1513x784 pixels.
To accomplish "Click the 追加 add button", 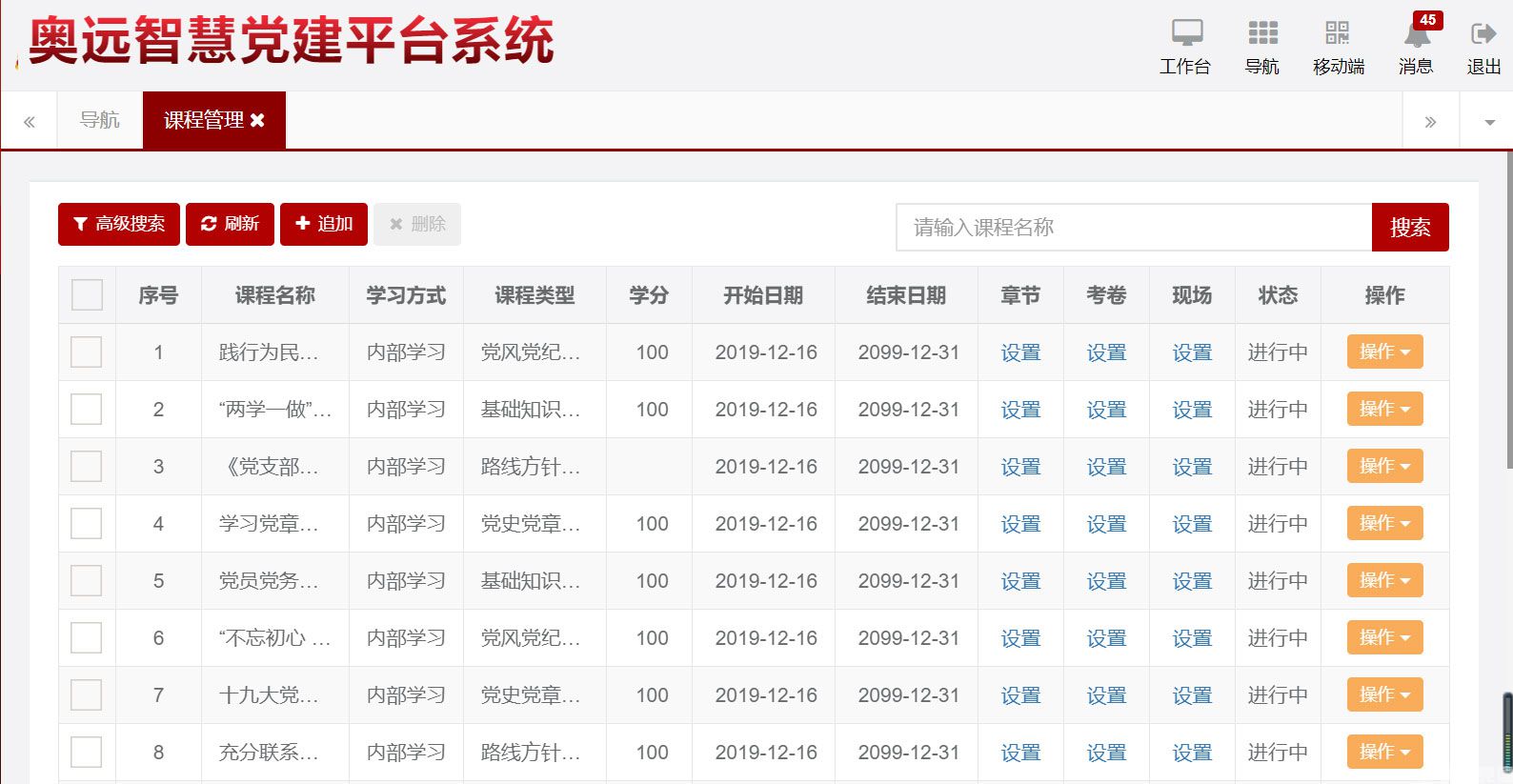I will coord(324,224).
